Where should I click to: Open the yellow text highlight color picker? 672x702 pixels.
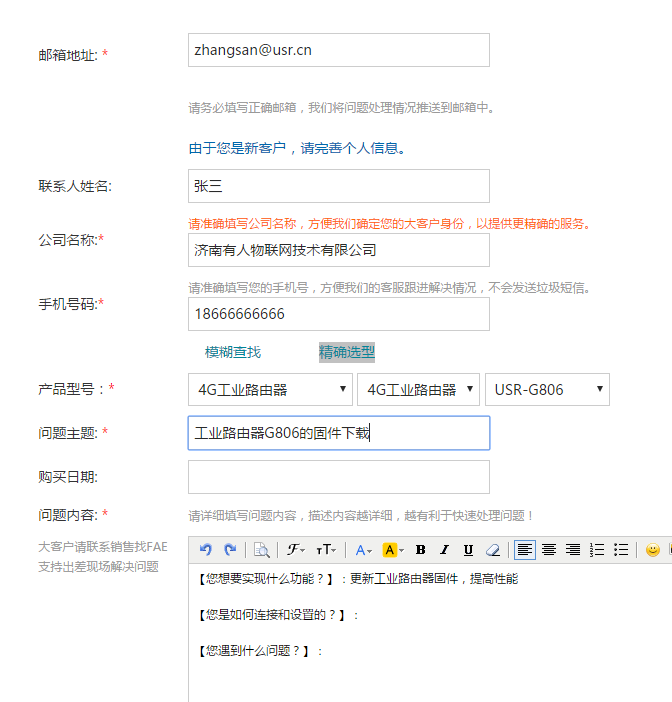point(393,550)
